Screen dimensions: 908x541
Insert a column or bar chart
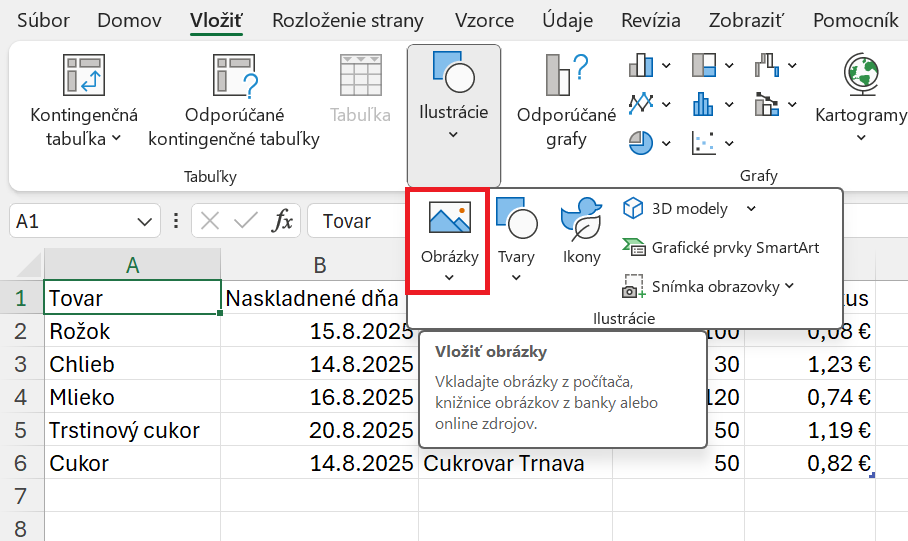pos(641,65)
